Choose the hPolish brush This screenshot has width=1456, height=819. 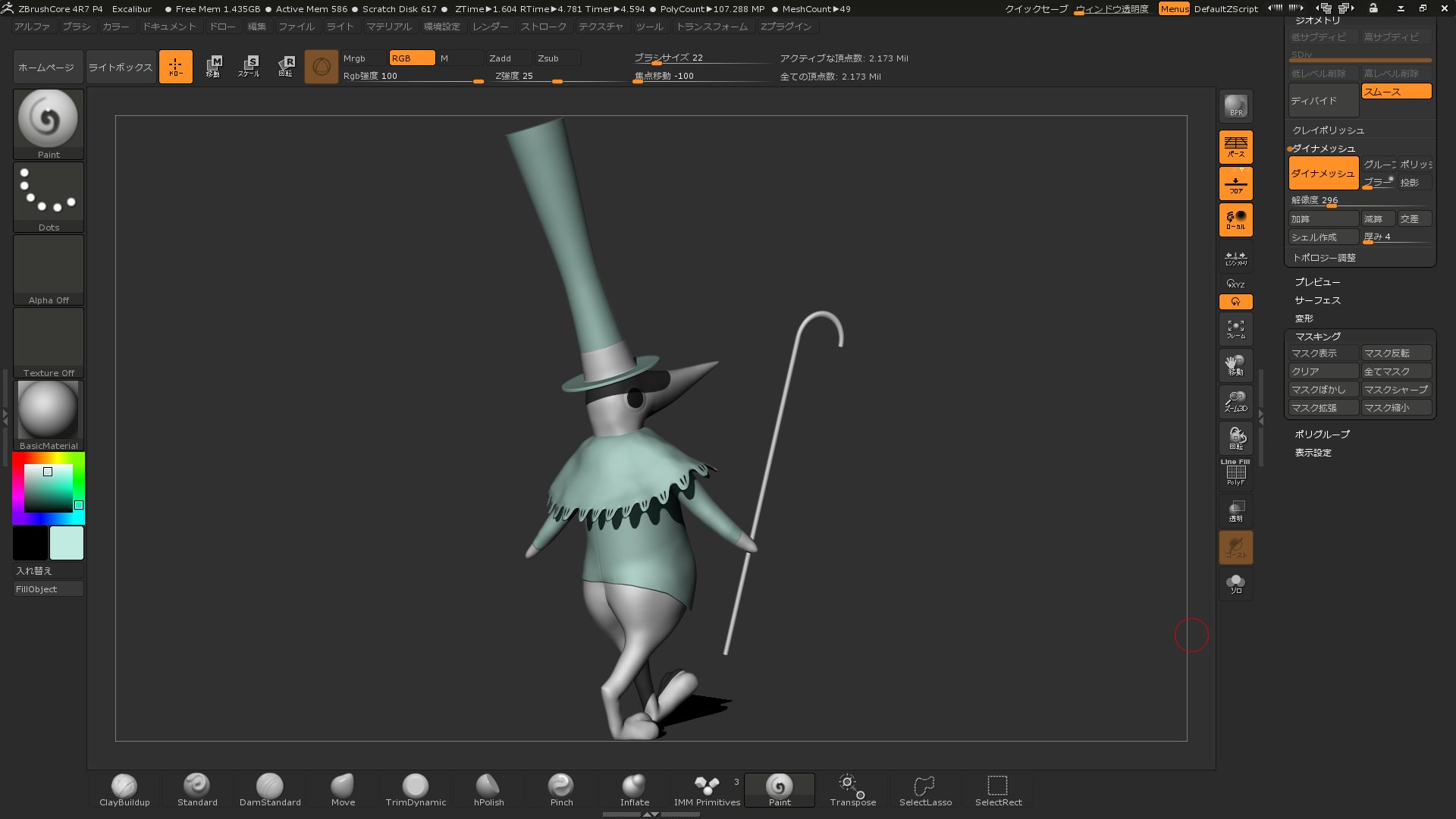click(x=488, y=789)
